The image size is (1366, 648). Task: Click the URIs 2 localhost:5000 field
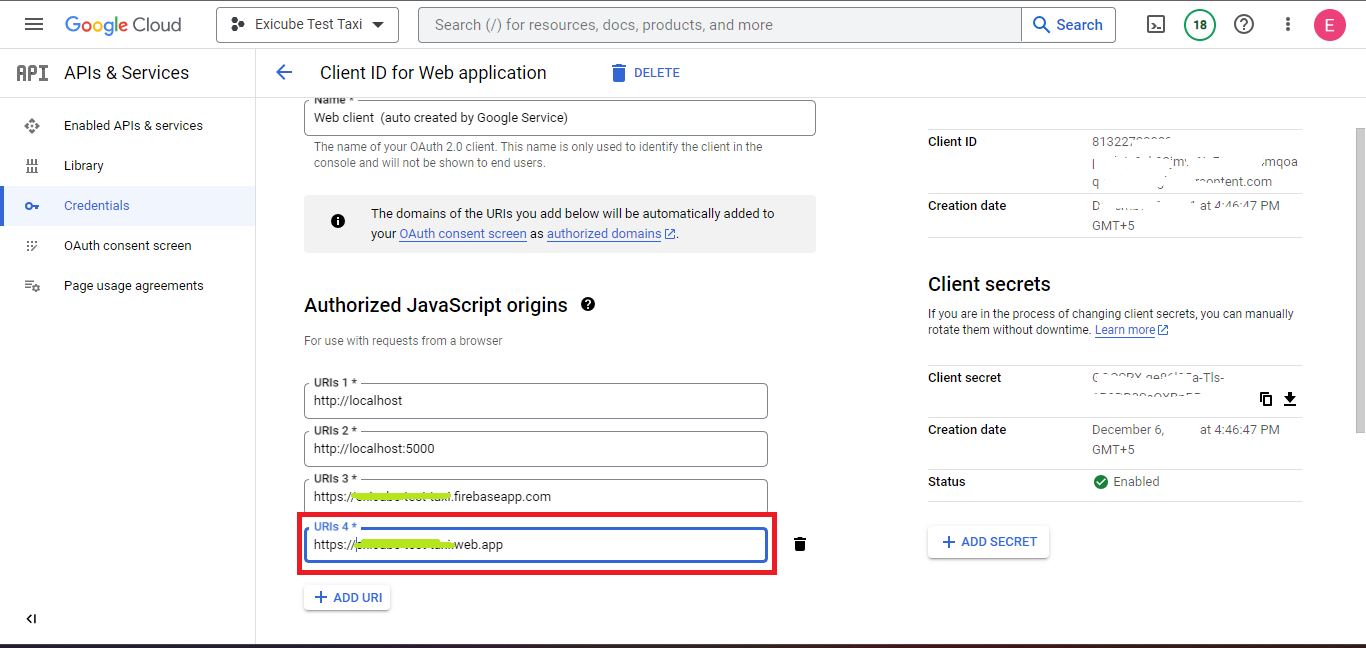coord(535,449)
